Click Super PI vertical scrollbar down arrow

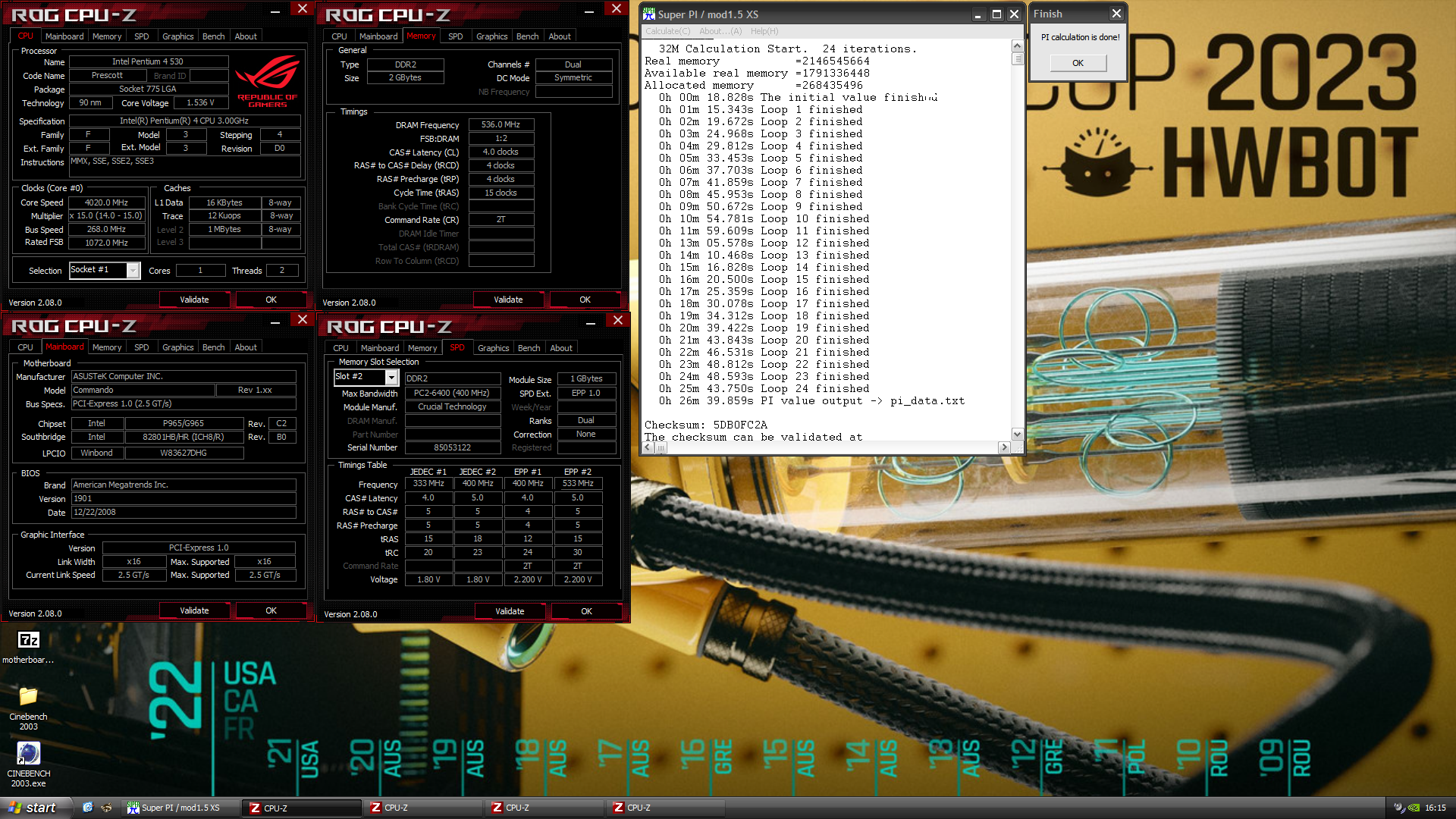pyautogui.click(x=1018, y=435)
